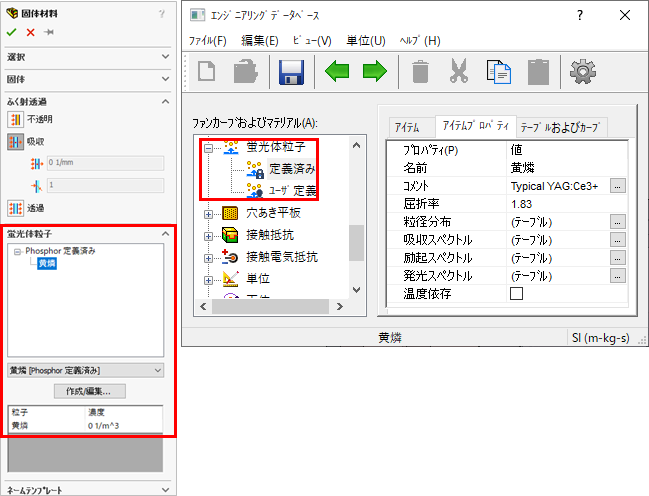Click the 穴あき平板 perforated plate icon

[x=230, y=213]
